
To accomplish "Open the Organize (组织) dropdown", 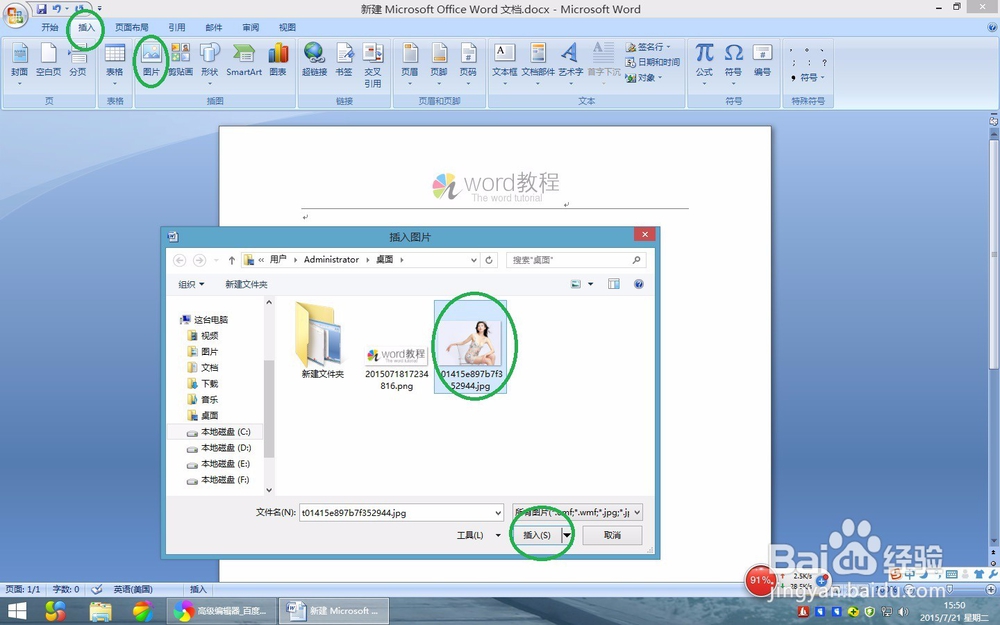I will click(x=191, y=284).
